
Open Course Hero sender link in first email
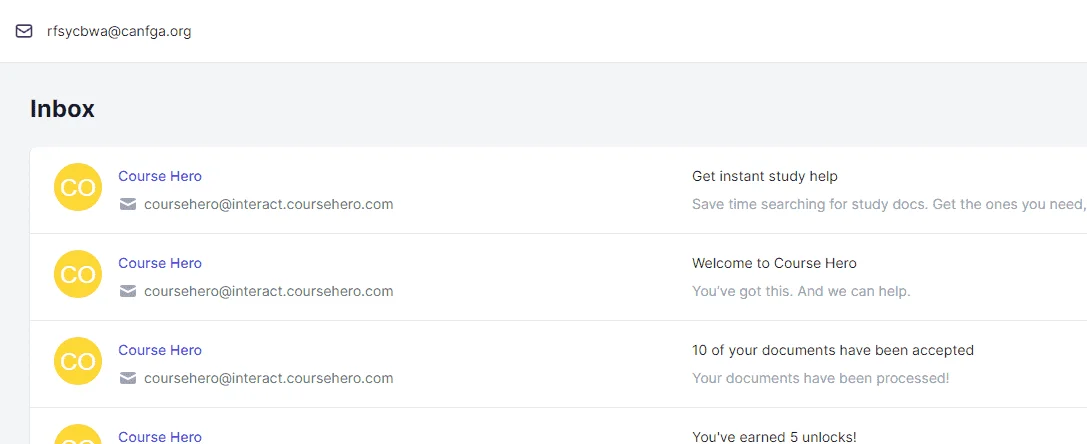(x=160, y=176)
